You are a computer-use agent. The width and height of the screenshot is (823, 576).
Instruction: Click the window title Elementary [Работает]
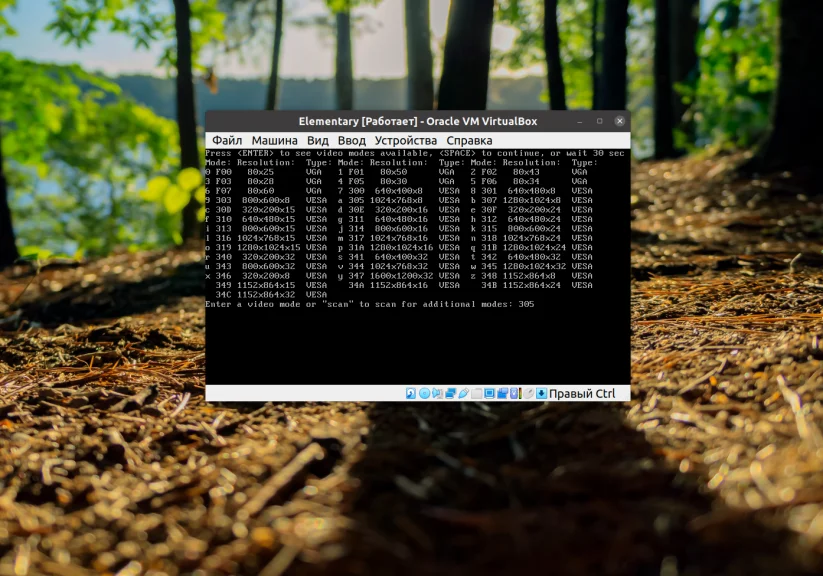point(358,121)
